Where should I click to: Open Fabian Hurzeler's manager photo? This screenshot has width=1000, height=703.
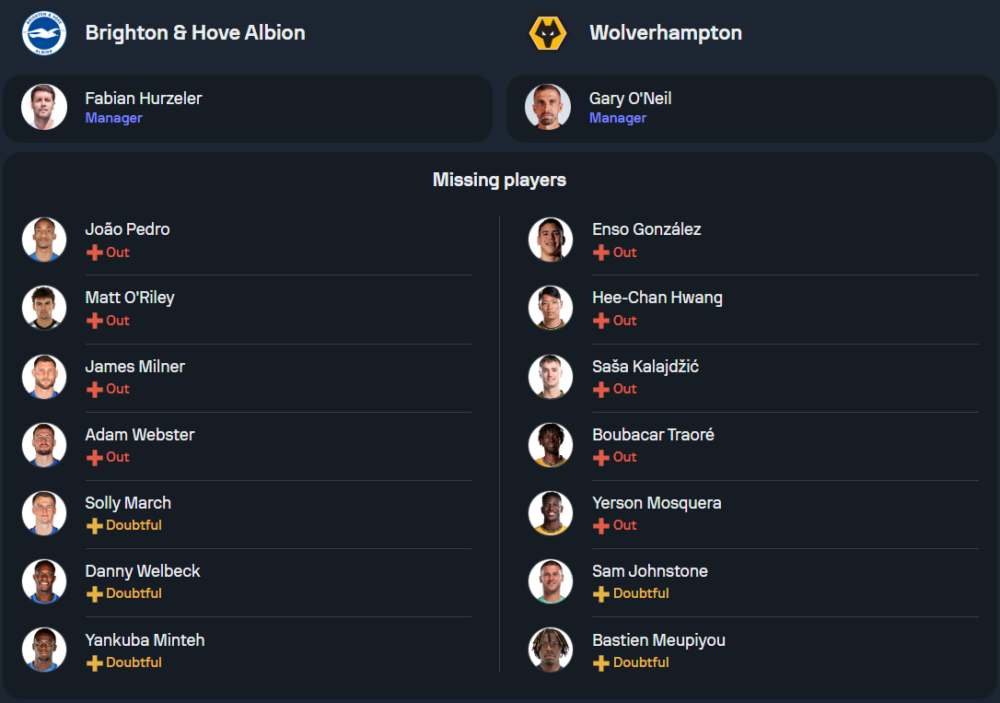pos(44,107)
